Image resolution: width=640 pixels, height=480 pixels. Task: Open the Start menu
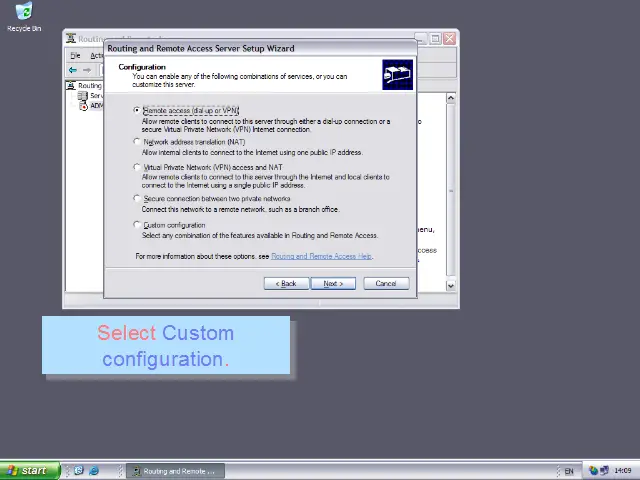pos(27,471)
